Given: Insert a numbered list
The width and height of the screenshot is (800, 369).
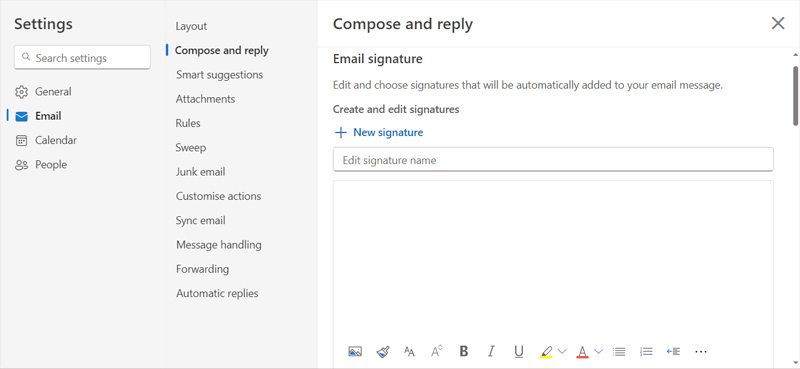Looking at the screenshot, I should point(646,351).
